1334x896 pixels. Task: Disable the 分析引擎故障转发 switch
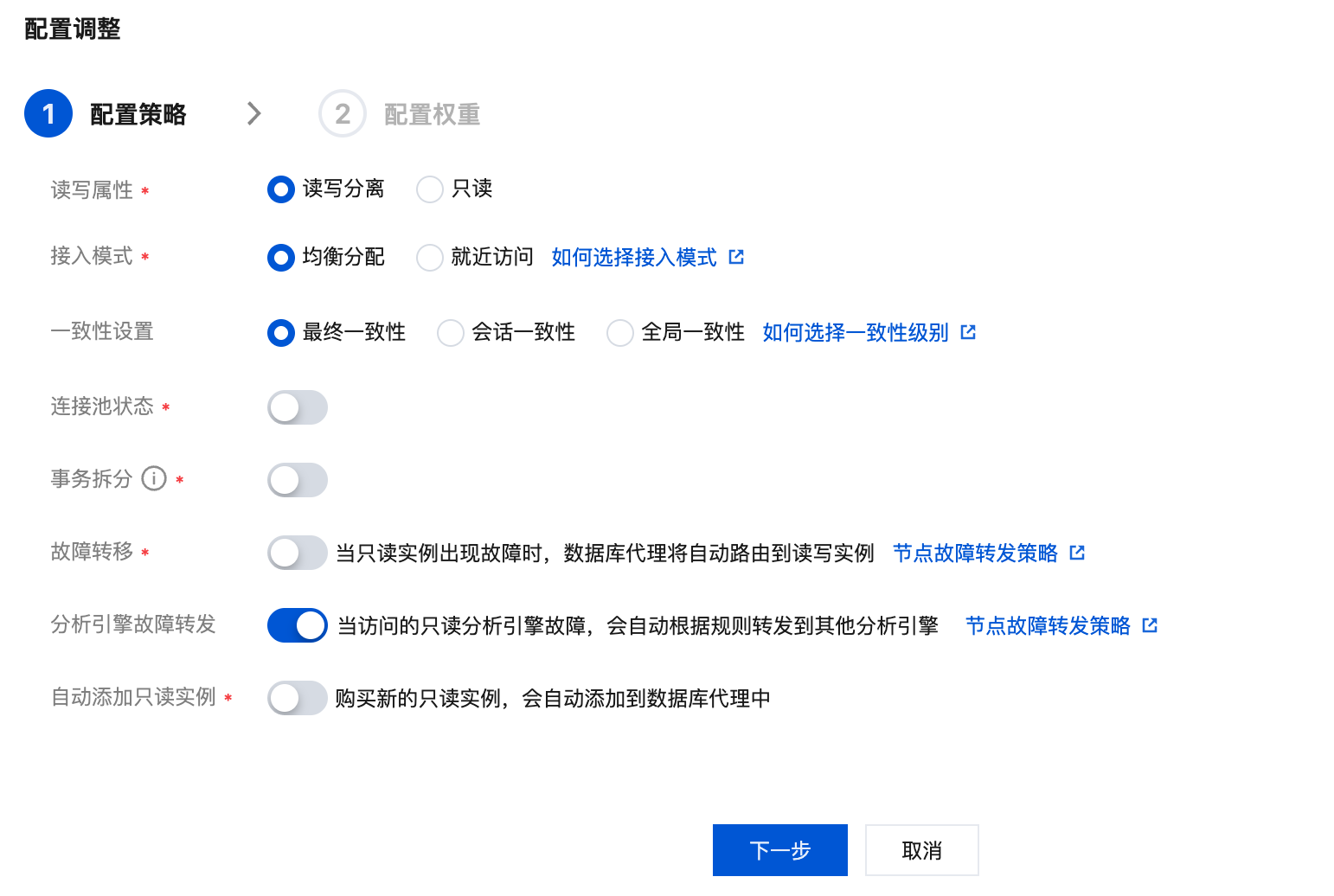298,625
